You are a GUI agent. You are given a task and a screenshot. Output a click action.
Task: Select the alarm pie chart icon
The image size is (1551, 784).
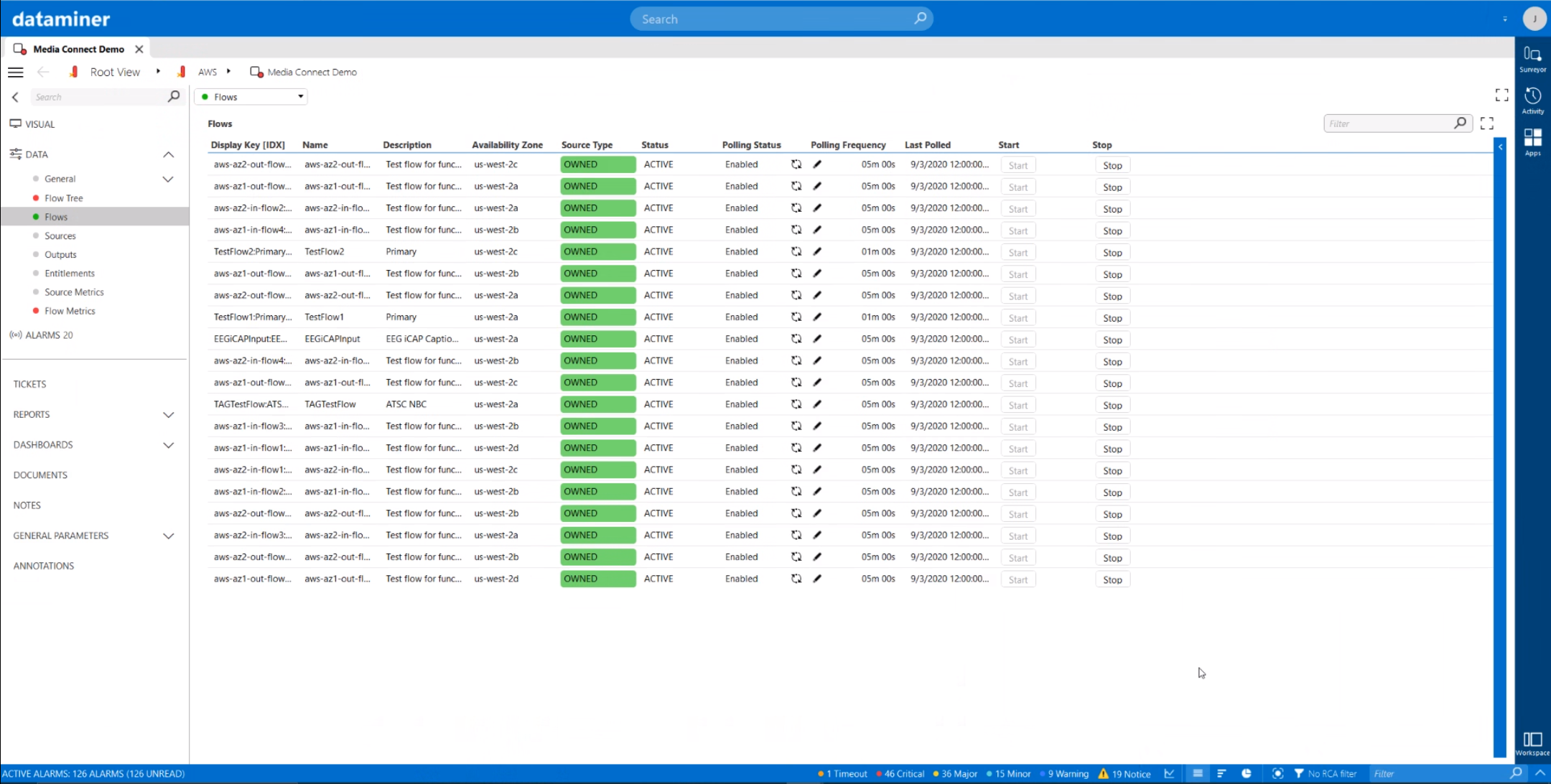point(1247,773)
